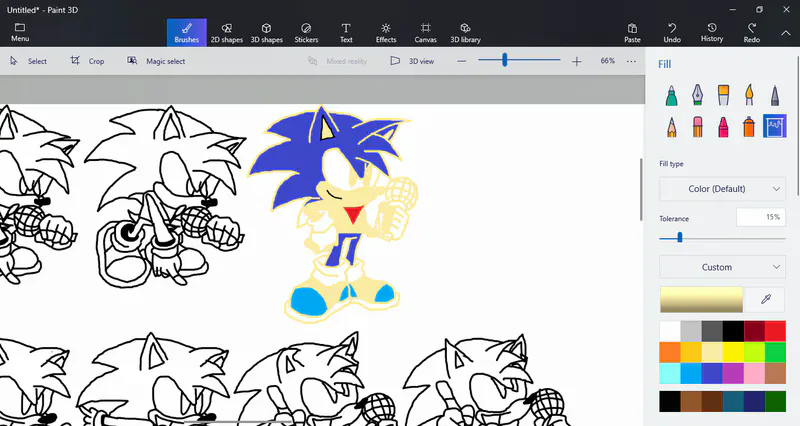
Task: Zoom out with the minus button
Action: (462, 61)
